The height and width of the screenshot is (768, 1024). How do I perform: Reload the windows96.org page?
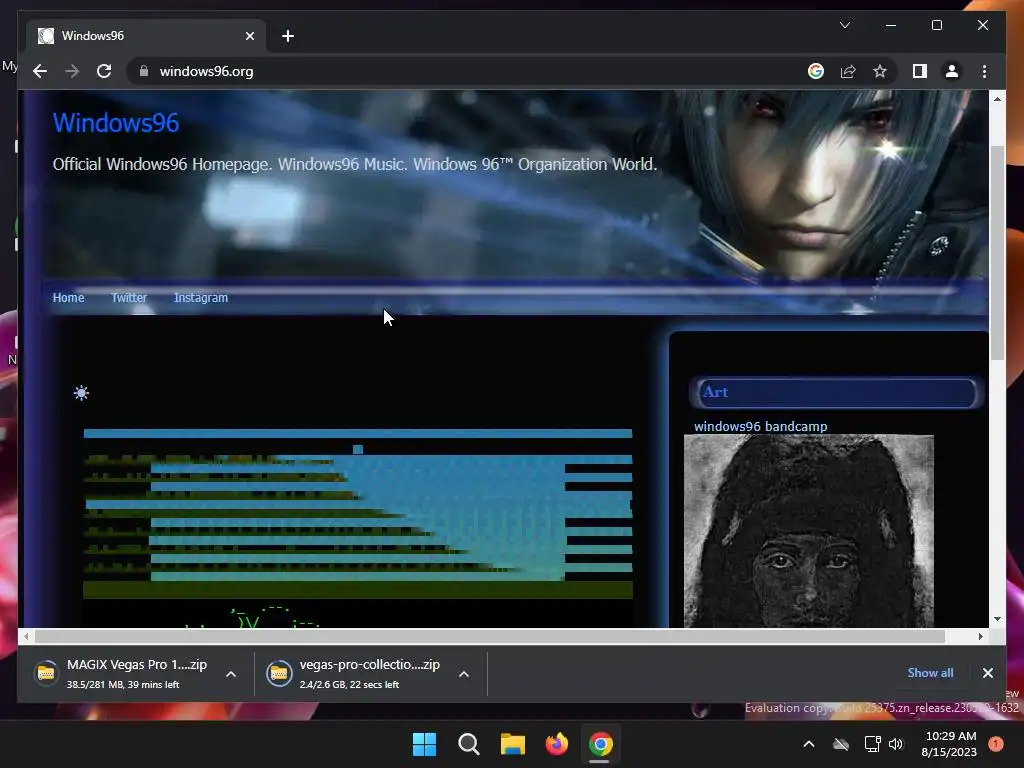click(104, 71)
